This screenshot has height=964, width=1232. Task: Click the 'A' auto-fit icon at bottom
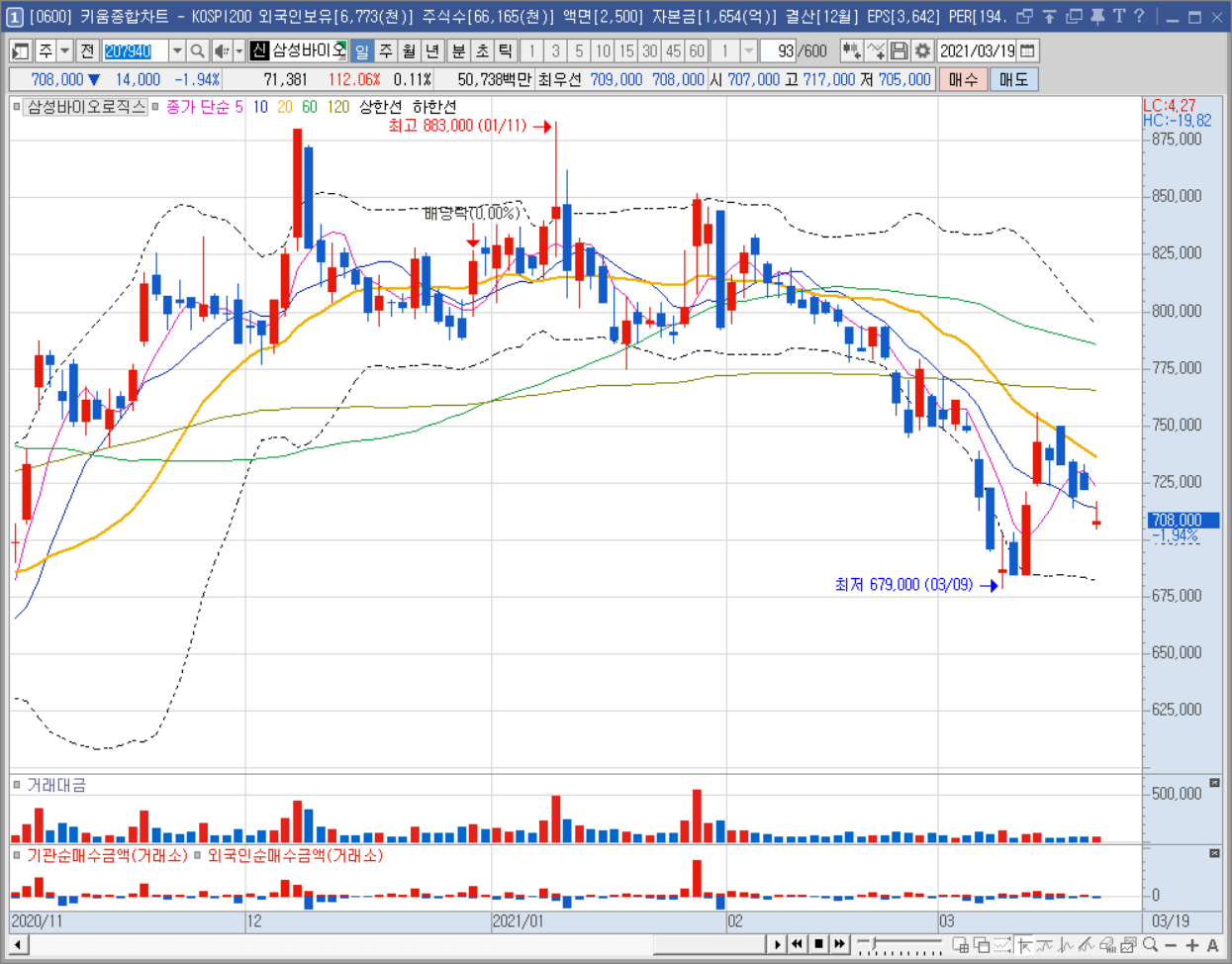point(1213,945)
